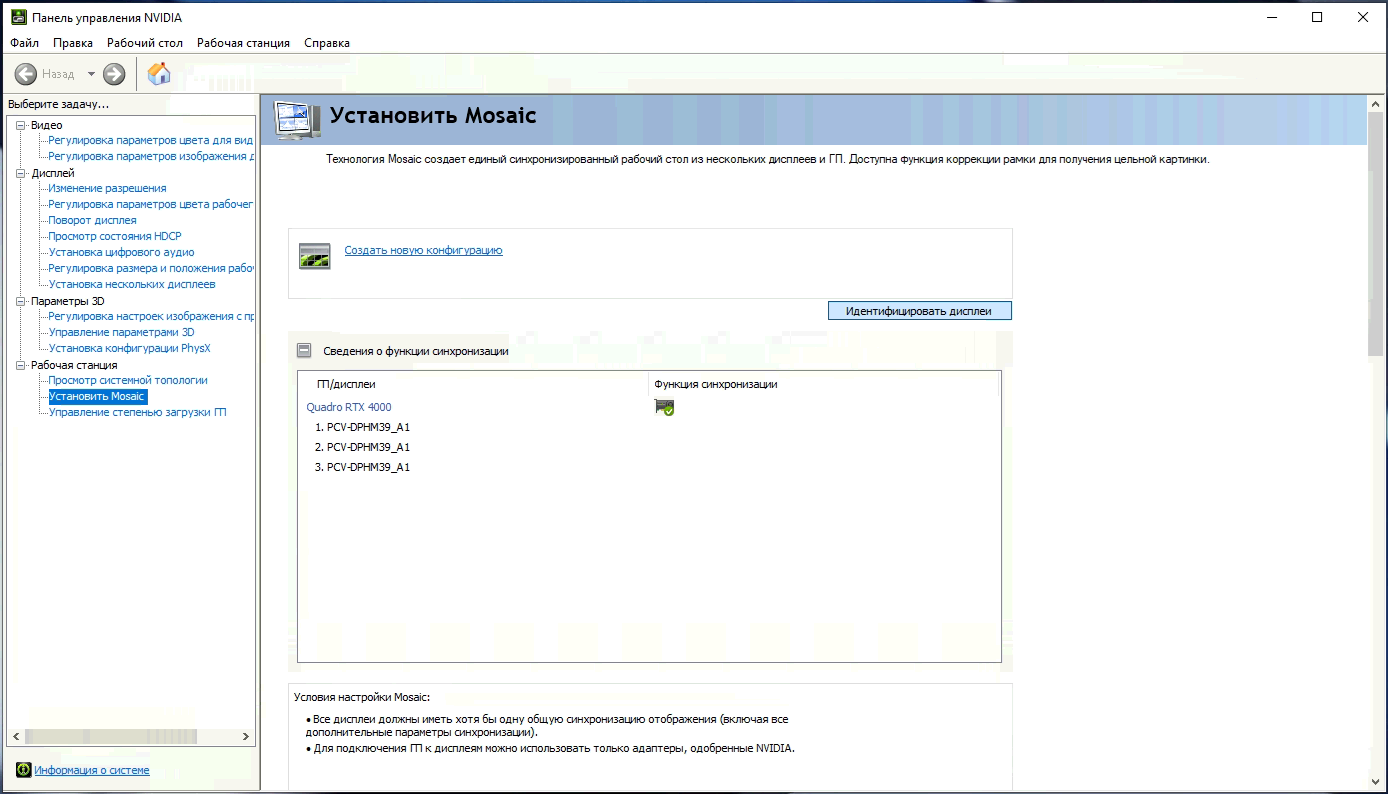Go to the Home page icon
This screenshot has height=794, width=1388.
(x=159, y=73)
